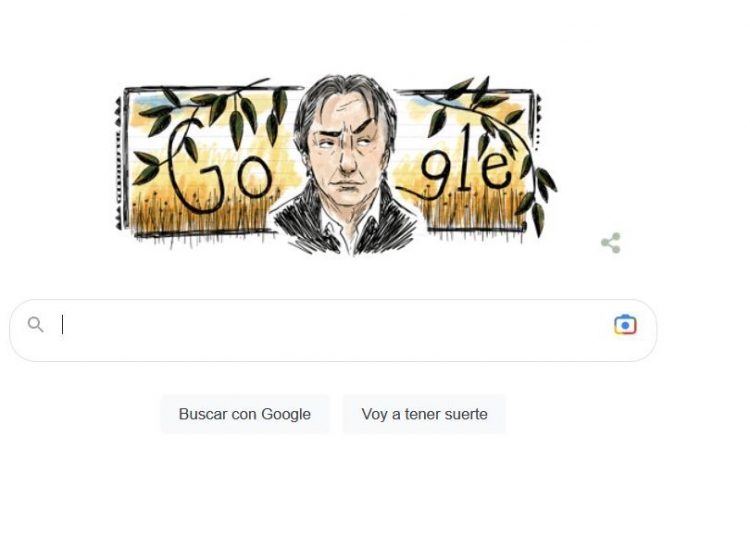Screen dimensions: 750x536
Task: Click the large letter G in the doodle
Action: 194,165
